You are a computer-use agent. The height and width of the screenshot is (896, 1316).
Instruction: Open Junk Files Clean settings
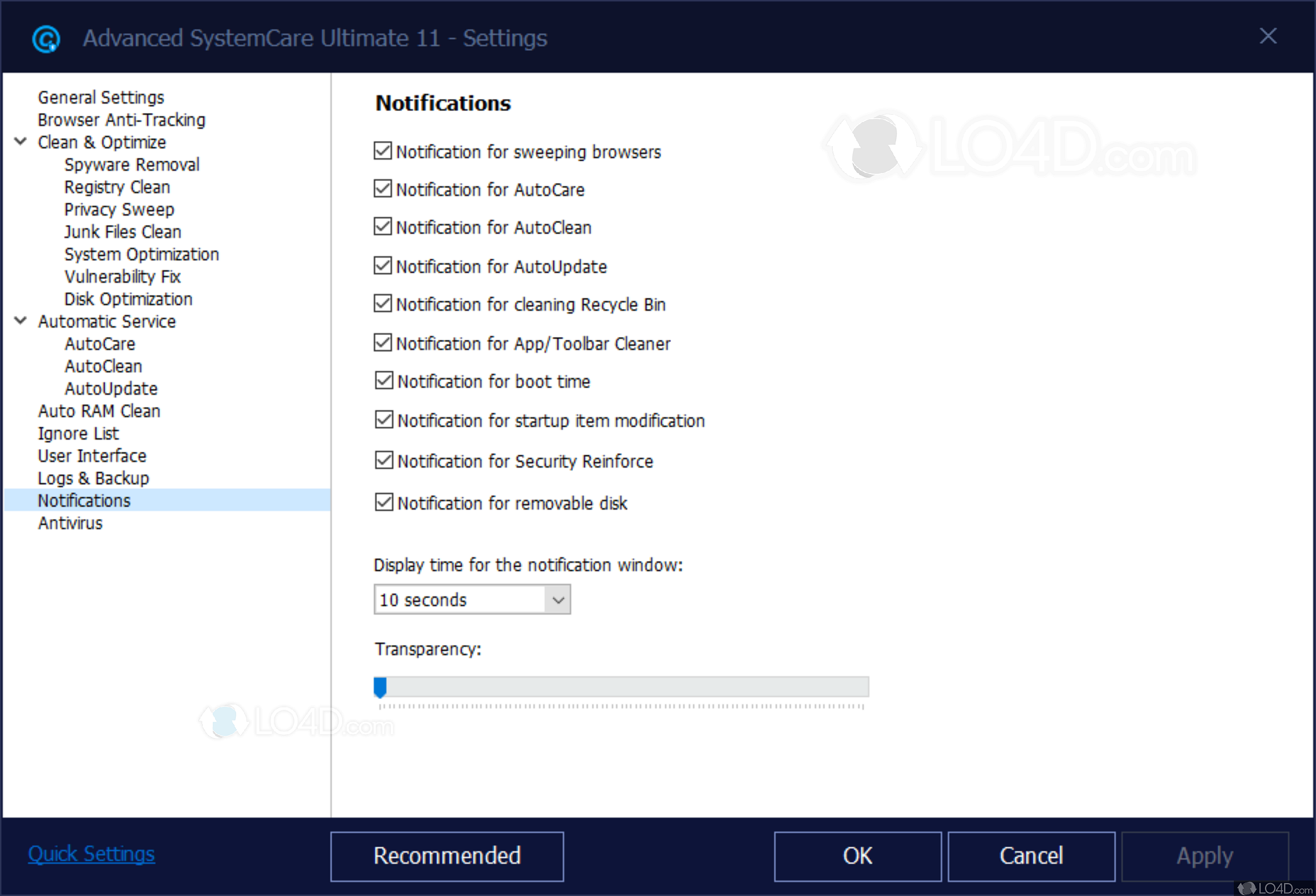coord(122,232)
